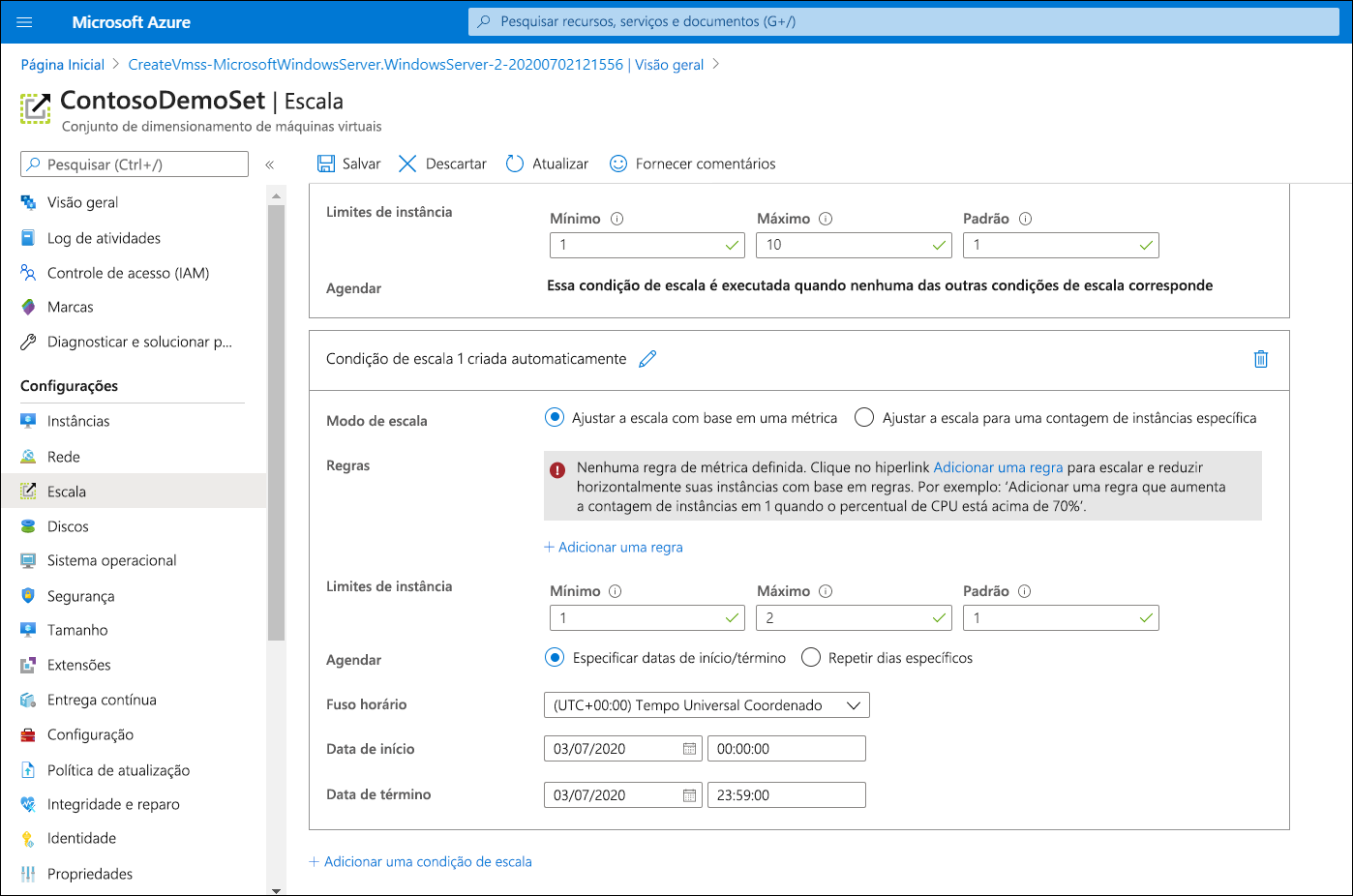Open the Fuso horário dropdown
1353x896 pixels.
(707, 705)
